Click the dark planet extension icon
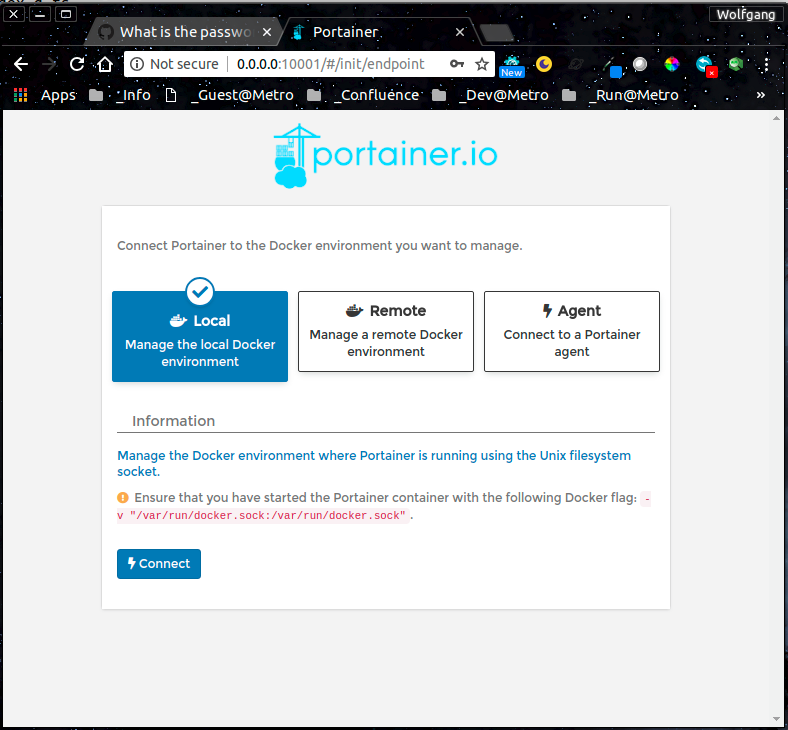Screen dimensions: 788x730 click(576, 64)
